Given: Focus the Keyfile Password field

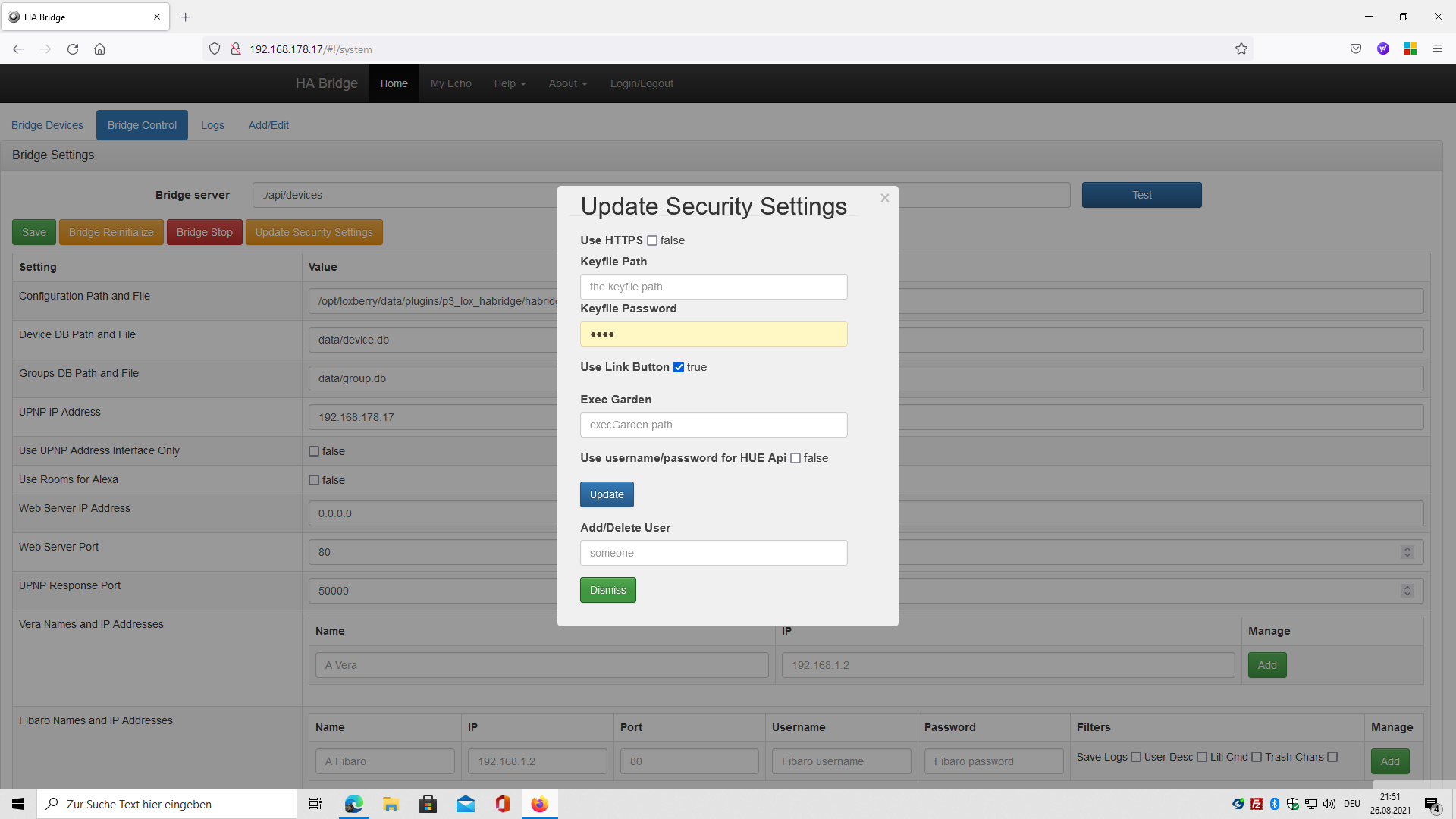Looking at the screenshot, I should coord(714,334).
